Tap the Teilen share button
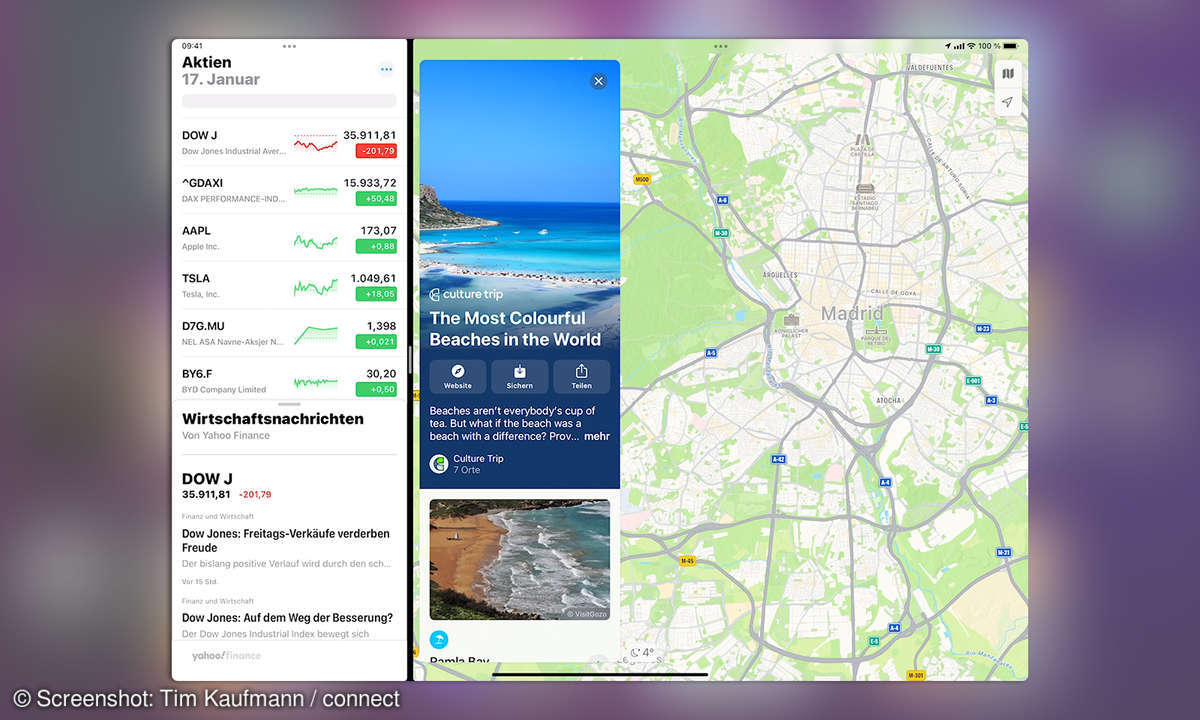Image resolution: width=1200 pixels, height=720 pixels. point(581,376)
